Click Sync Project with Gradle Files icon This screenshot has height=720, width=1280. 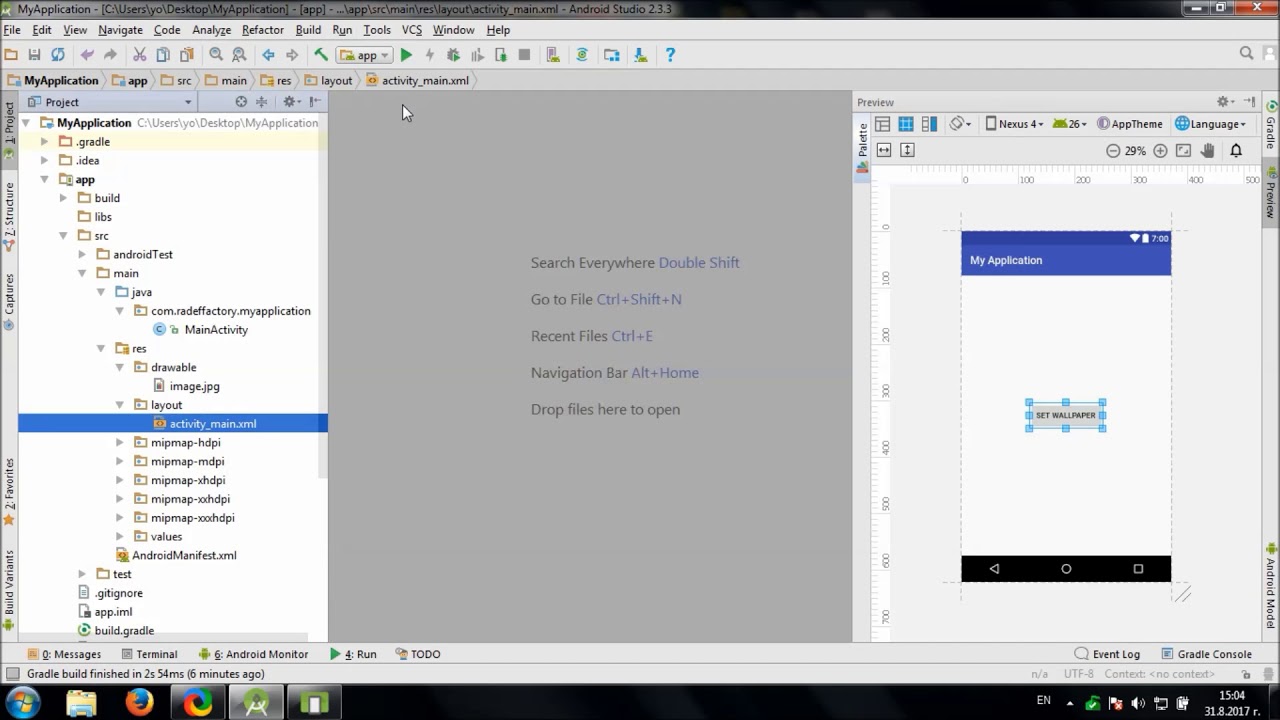pos(582,55)
